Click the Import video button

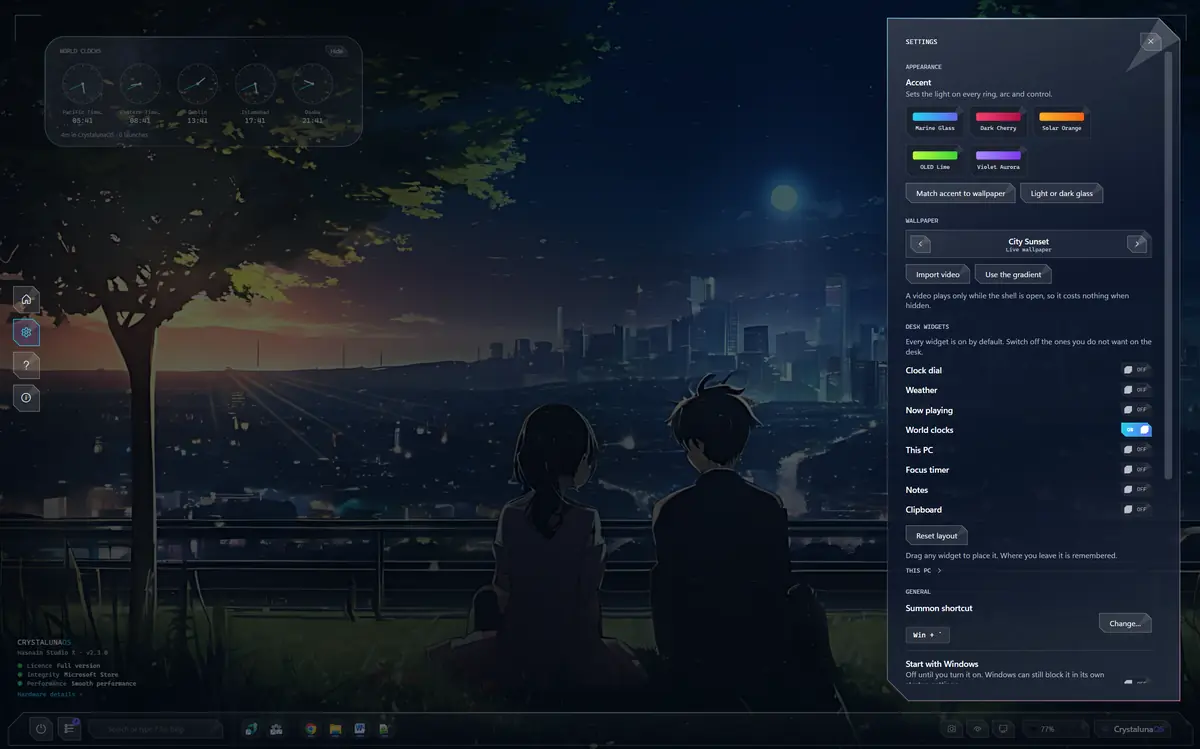click(x=937, y=274)
